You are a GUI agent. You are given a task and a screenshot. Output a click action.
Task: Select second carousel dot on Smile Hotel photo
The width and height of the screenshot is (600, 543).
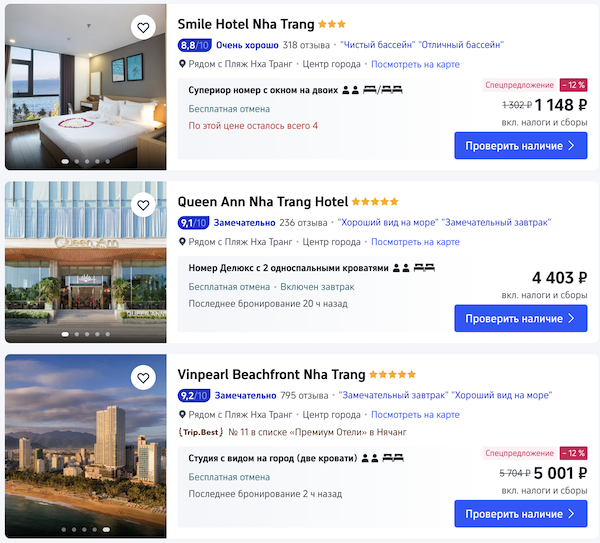(x=77, y=161)
